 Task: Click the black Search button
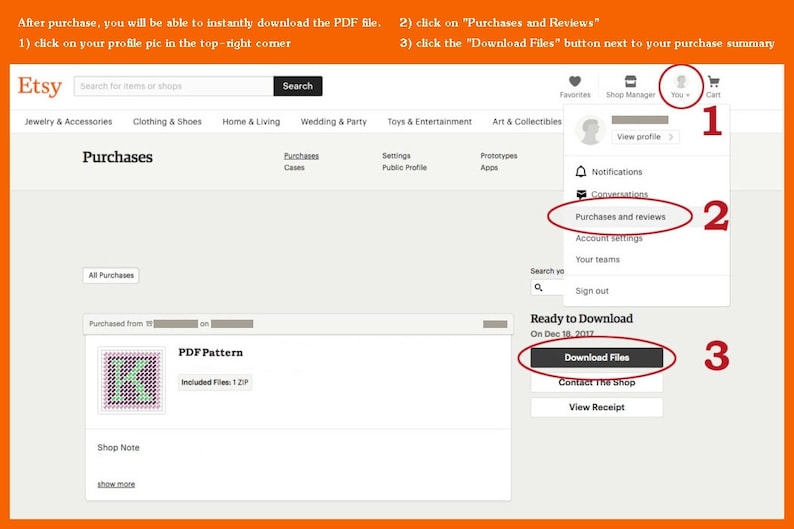tap(298, 86)
